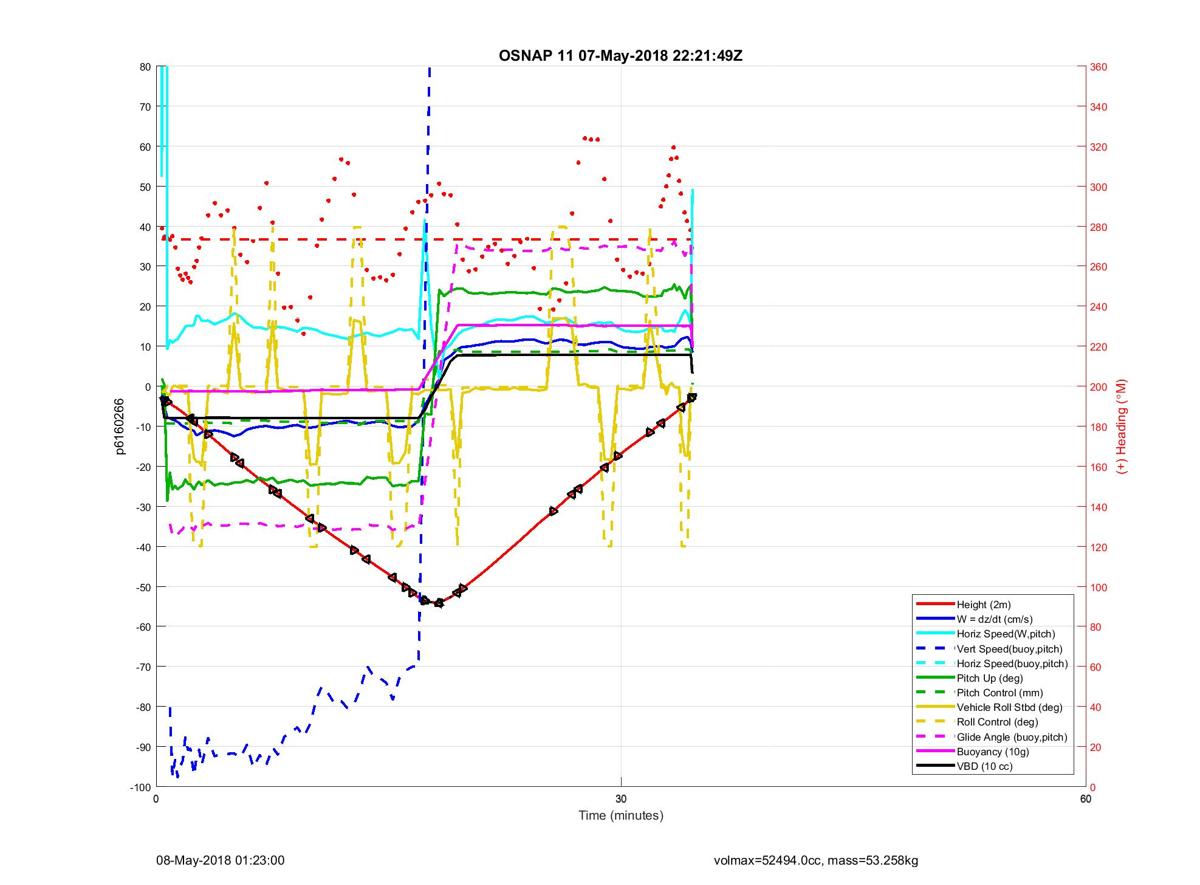The height and width of the screenshot is (885, 1200).
Task: Select the "220" heading axis tick label
Action: click(1100, 347)
